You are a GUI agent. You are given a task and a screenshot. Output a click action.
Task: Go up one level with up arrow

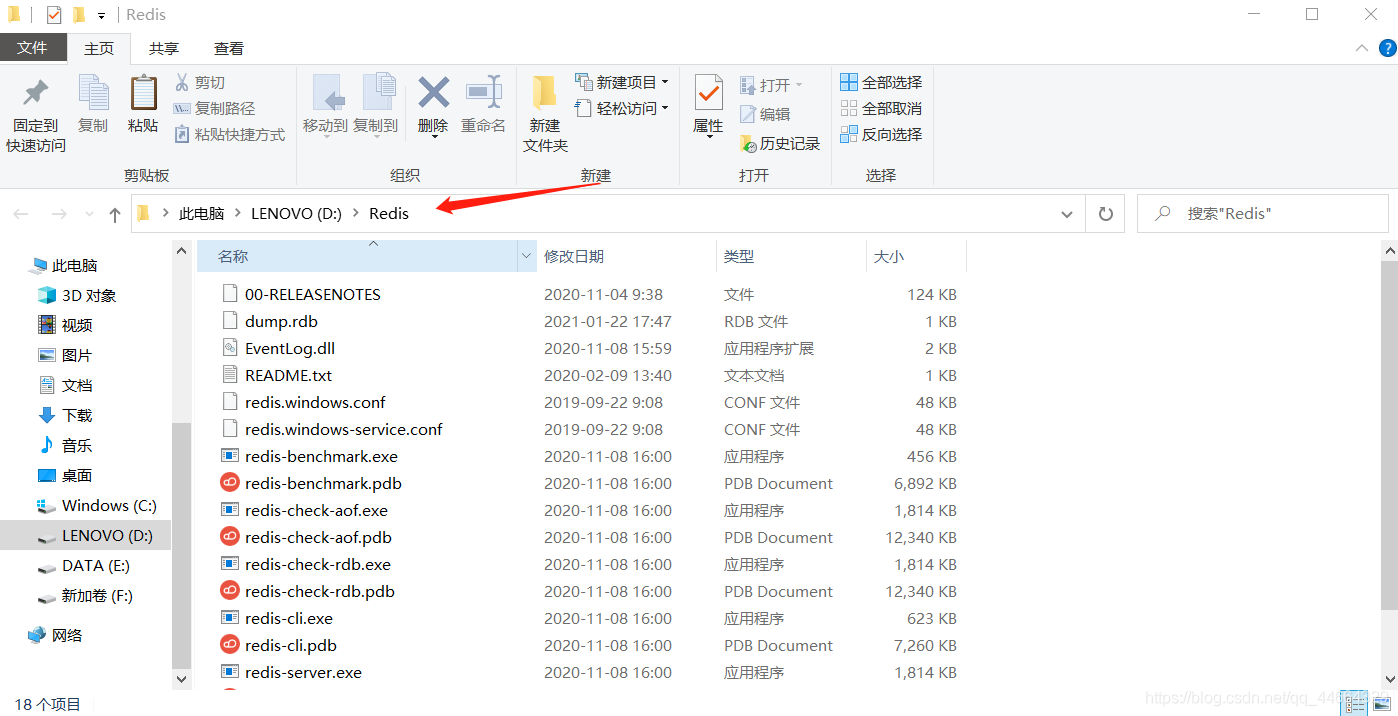[x=115, y=214]
